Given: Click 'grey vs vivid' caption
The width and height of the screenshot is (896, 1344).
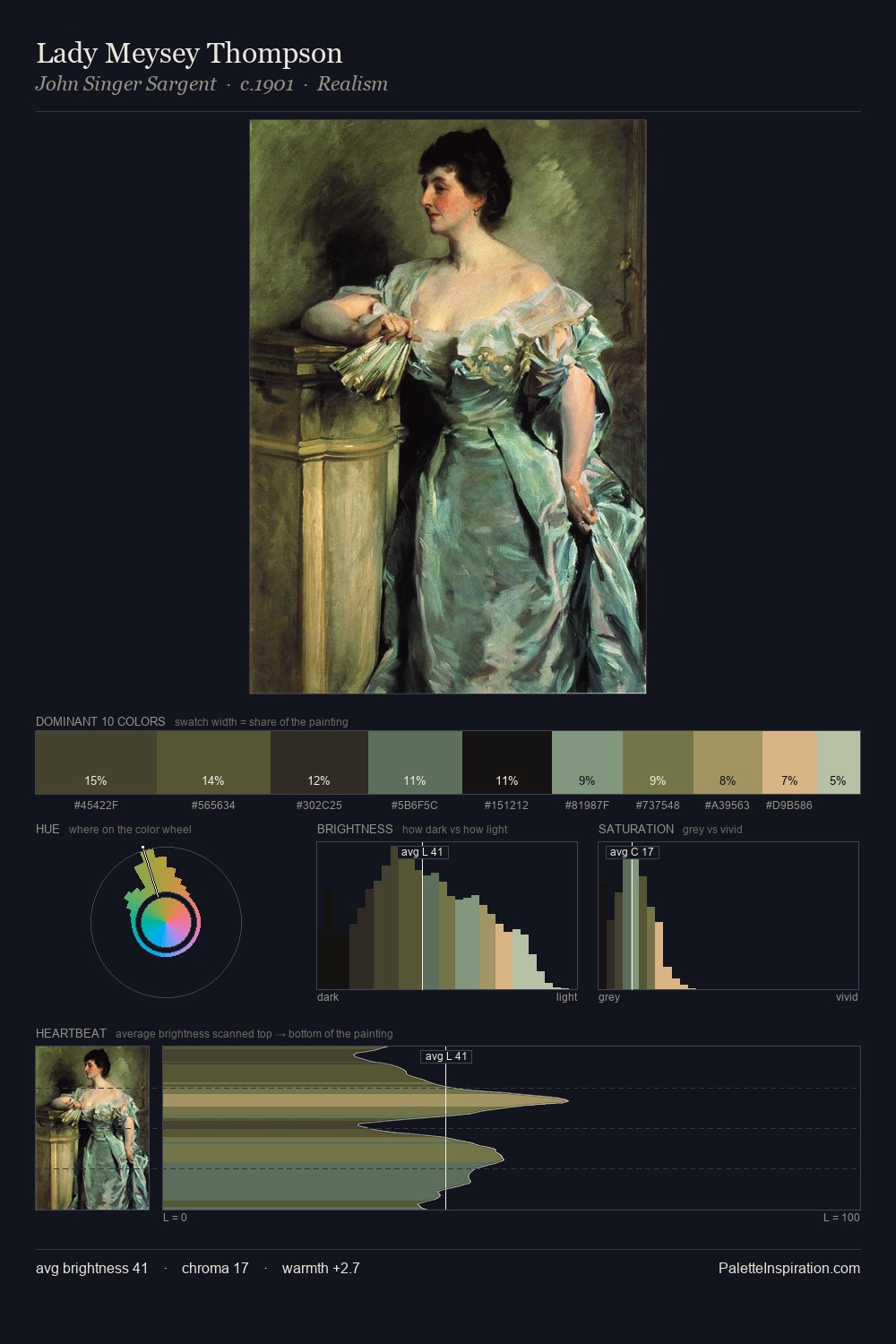Looking at the screenshot, I should (x=712, y=830).
